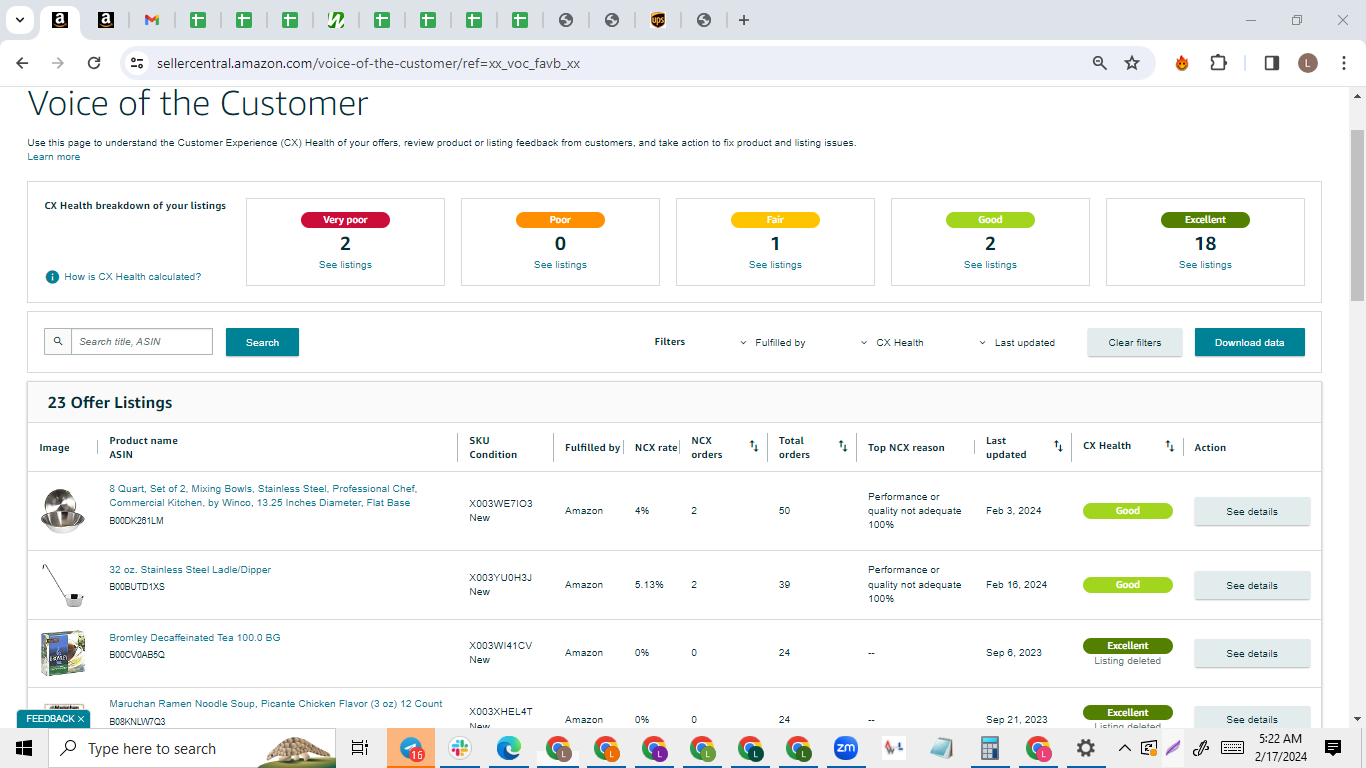Click the teal Search button

[262, 342]
